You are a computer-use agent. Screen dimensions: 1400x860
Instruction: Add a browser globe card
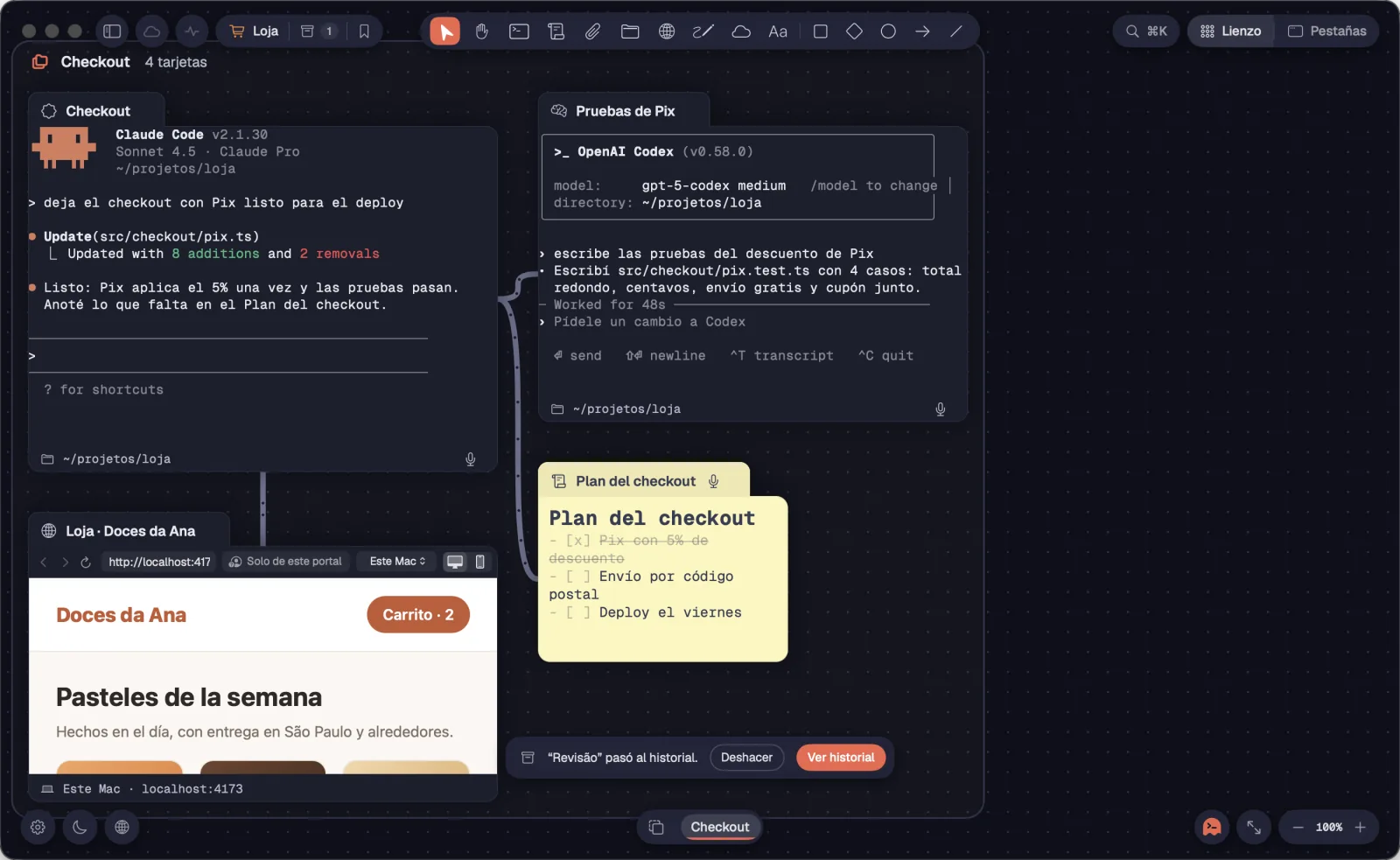[x=667, y=31]
